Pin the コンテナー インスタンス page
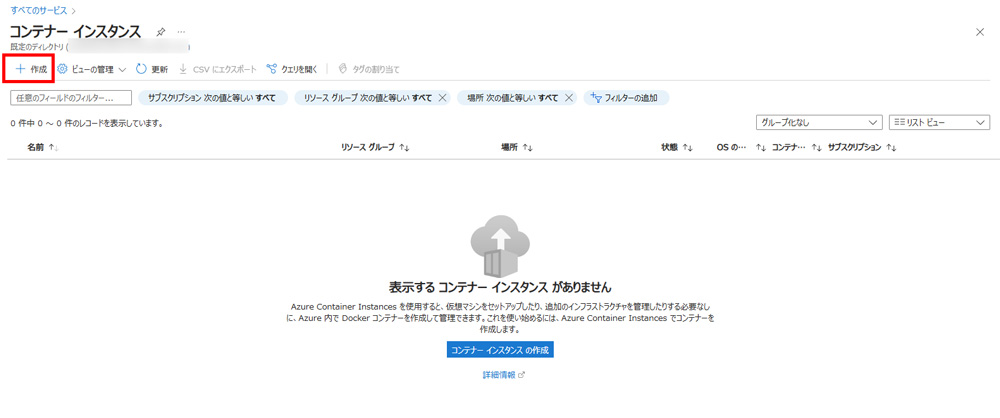The width and height of the screenshot is (1000, 418). coord(161,32)
